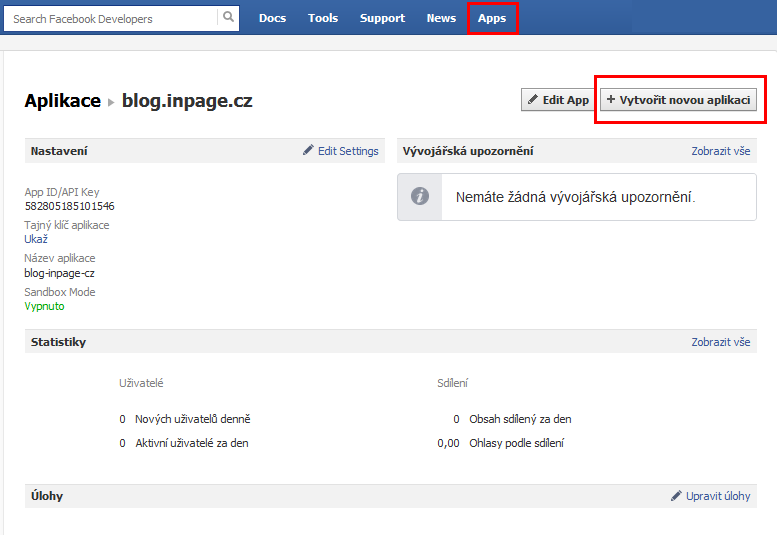Click the Aplikace breadcrumb heading
The width and height of the screenshot is (777, 535).
click(63, 101)
